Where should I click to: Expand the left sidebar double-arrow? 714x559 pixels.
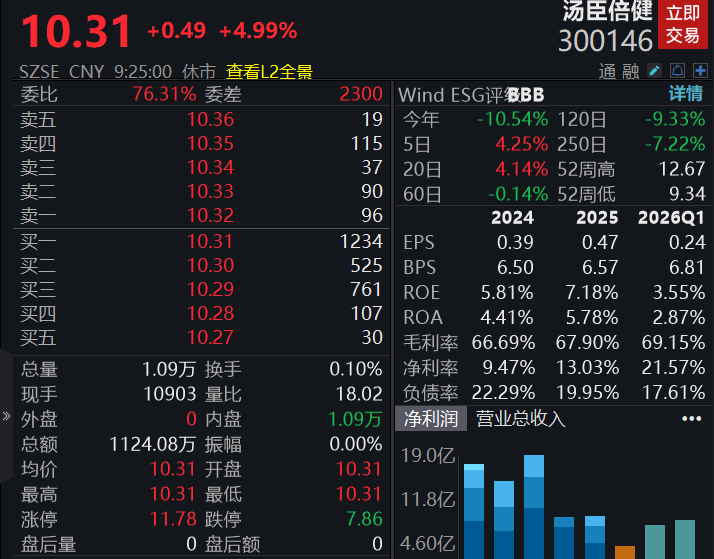[6, 416]
